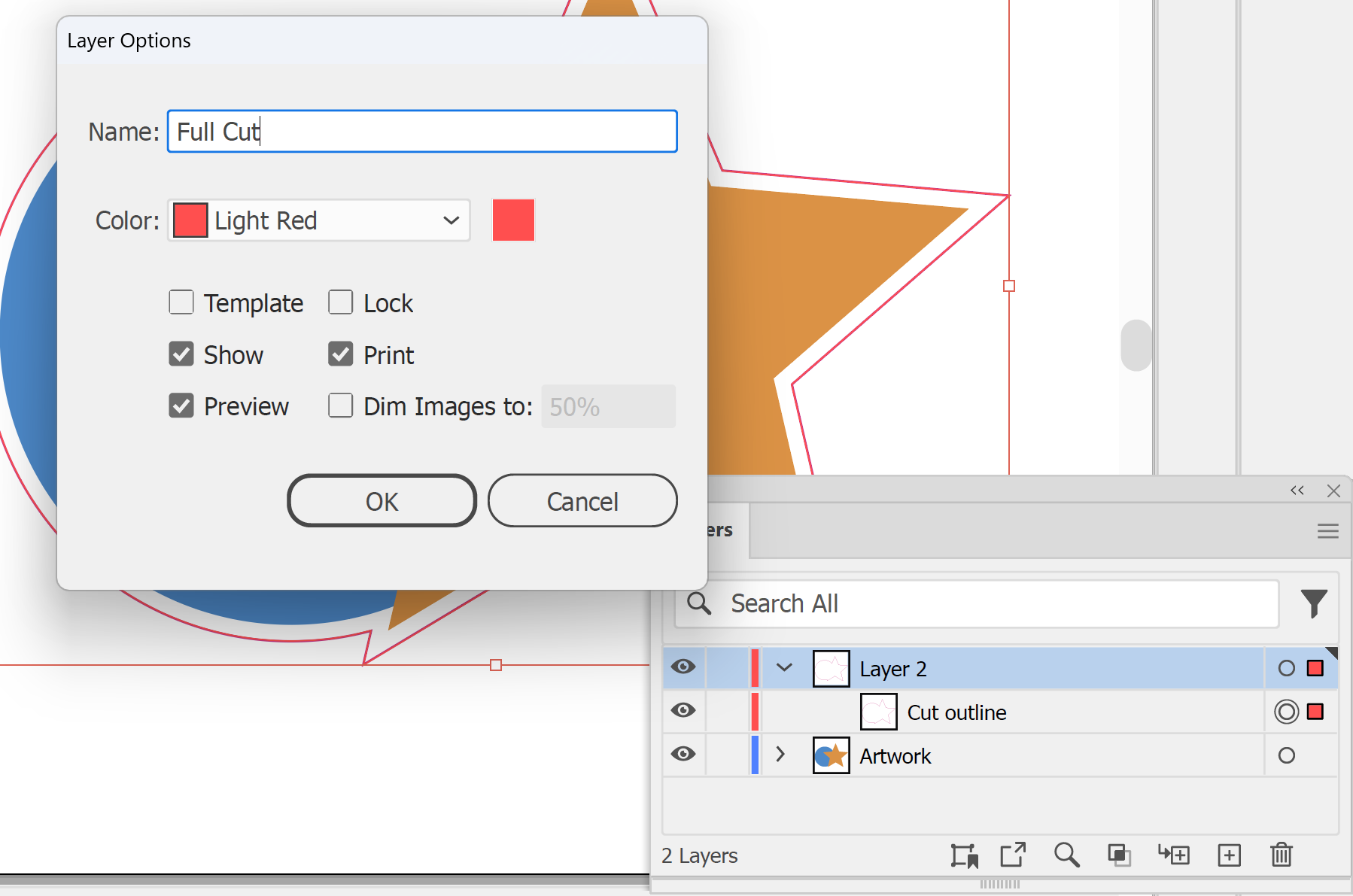Click the Create New Sublayer icon
1353x896 pixels.
pos(1174,855)
